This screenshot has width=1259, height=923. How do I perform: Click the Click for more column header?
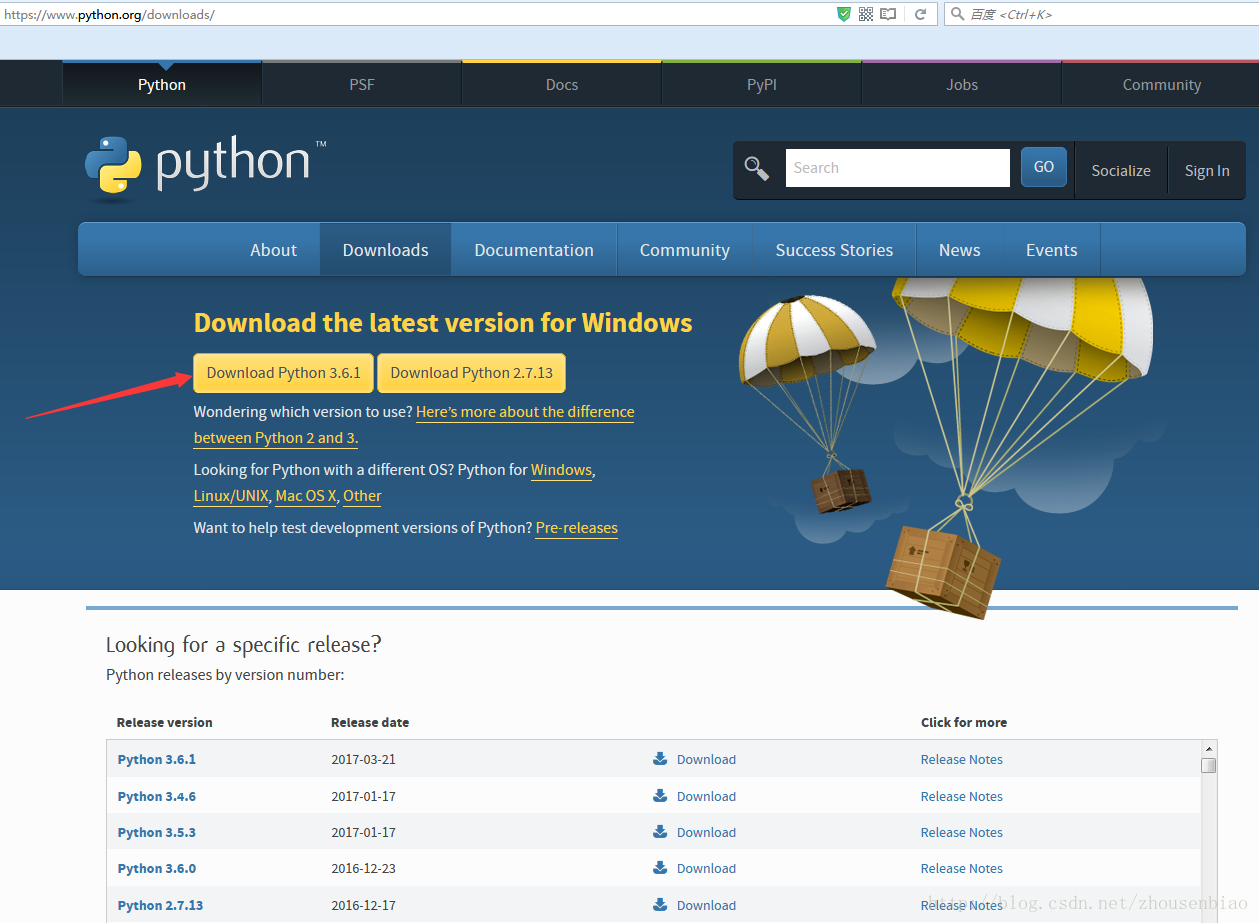tap(964, 722)
